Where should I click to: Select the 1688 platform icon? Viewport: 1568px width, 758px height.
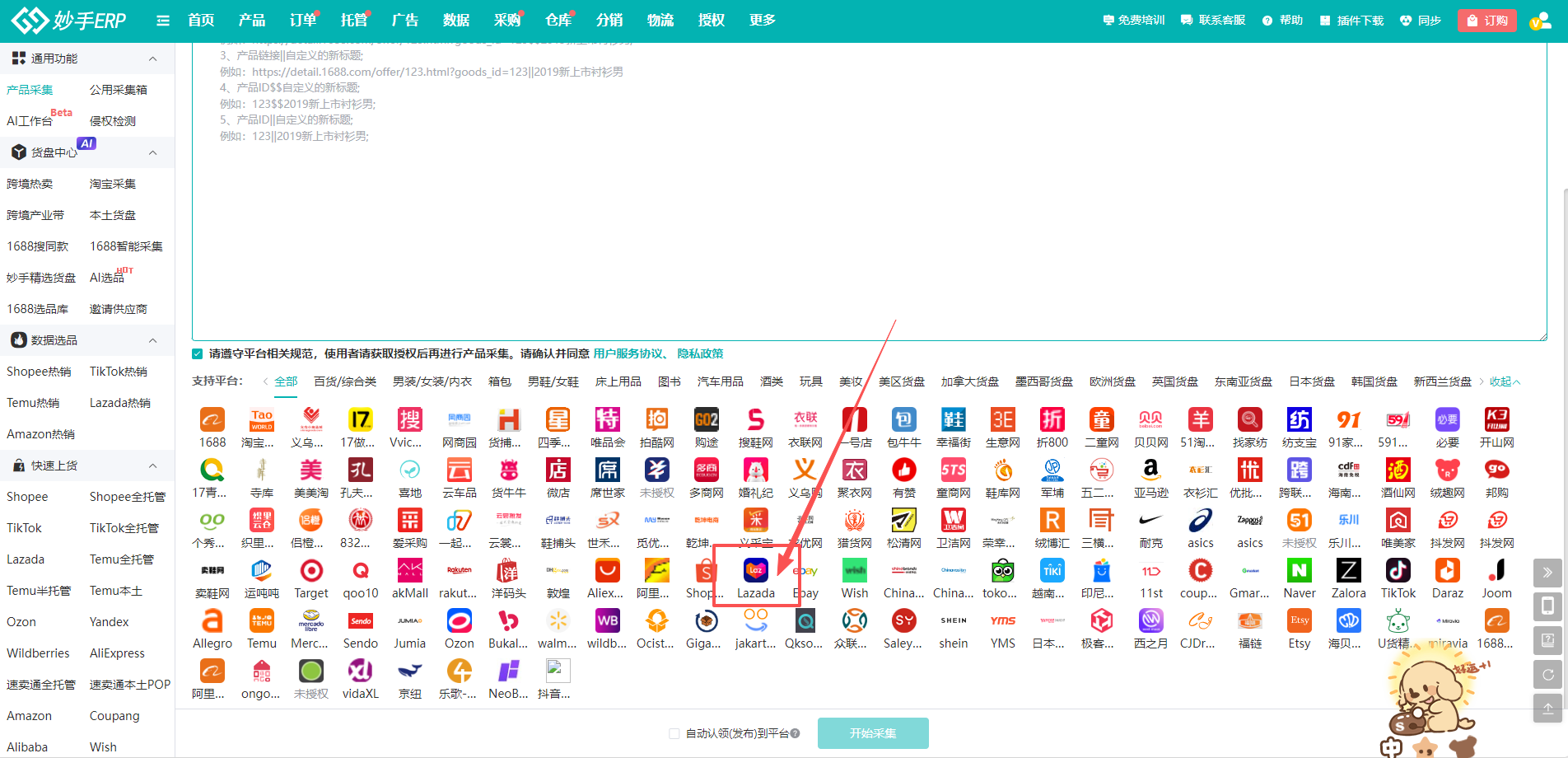[212, 420]
